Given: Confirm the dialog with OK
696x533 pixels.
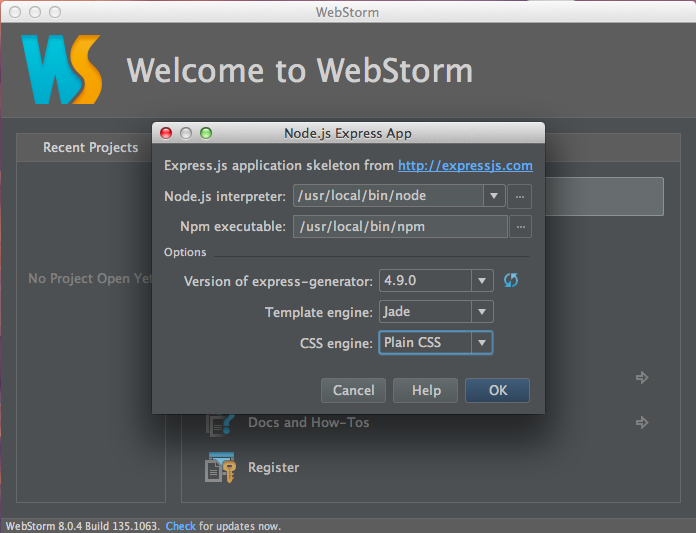Looking at the screenshot, I should (x=497, y=390).
